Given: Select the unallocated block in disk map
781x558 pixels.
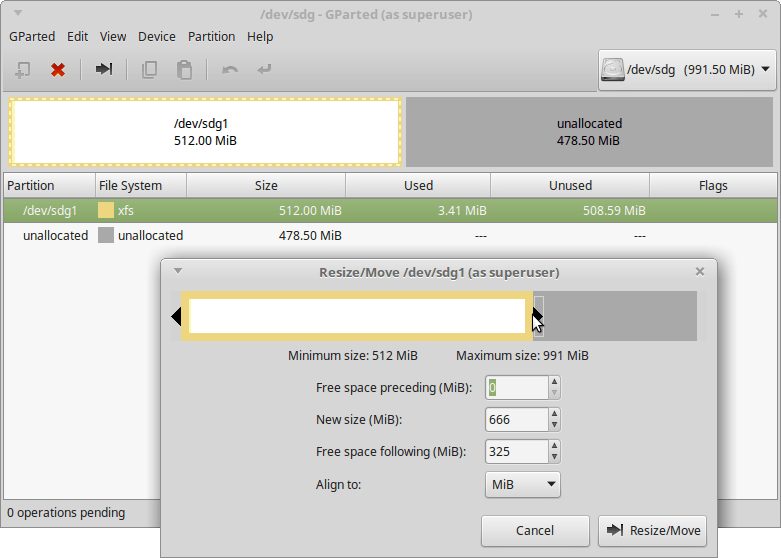Looking at the screenshot, I should (589, 132).
